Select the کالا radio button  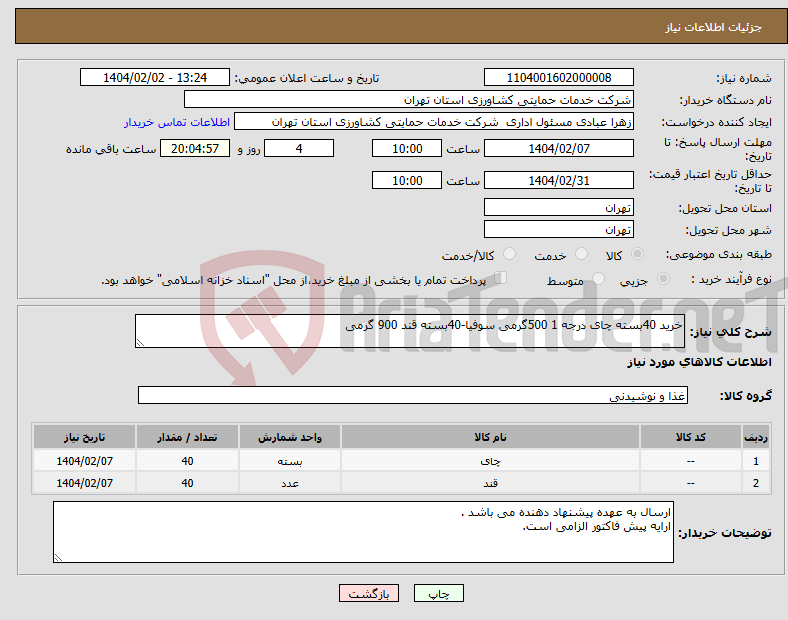[x=637, y=254]
